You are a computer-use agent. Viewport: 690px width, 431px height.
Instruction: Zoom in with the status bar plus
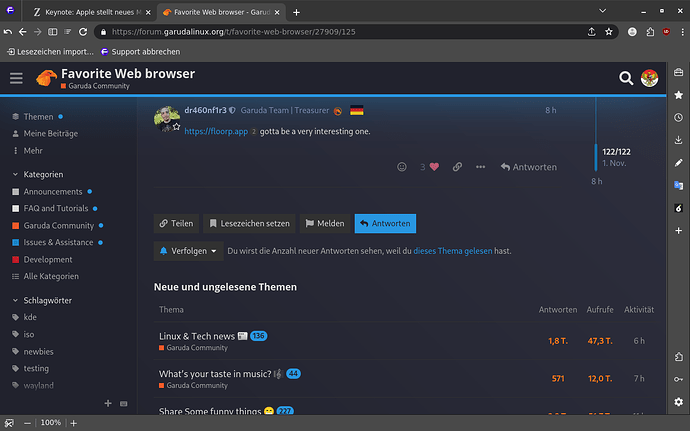(73, 423)
